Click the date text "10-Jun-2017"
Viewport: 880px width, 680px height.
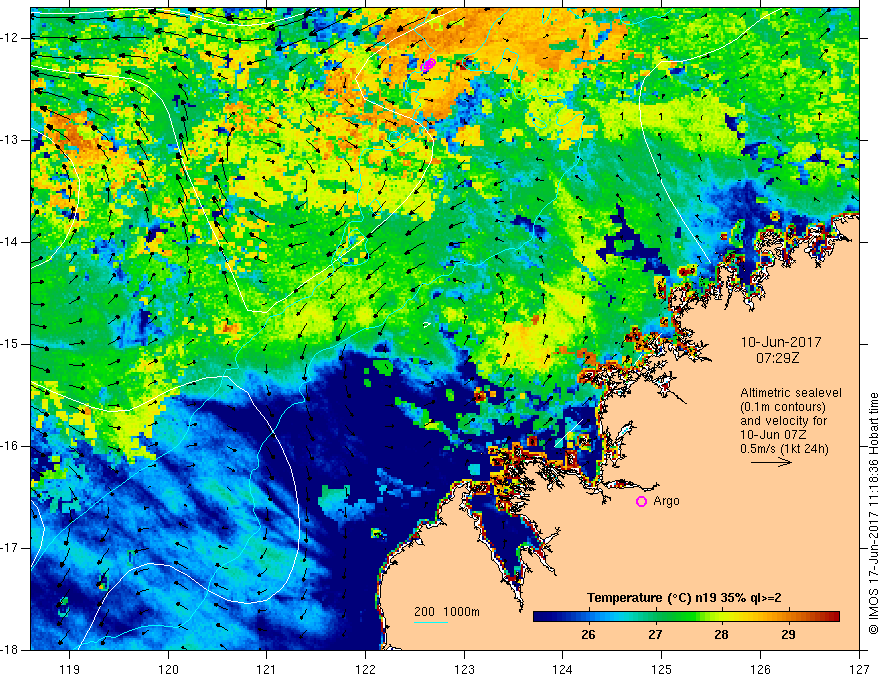point(781,342)
